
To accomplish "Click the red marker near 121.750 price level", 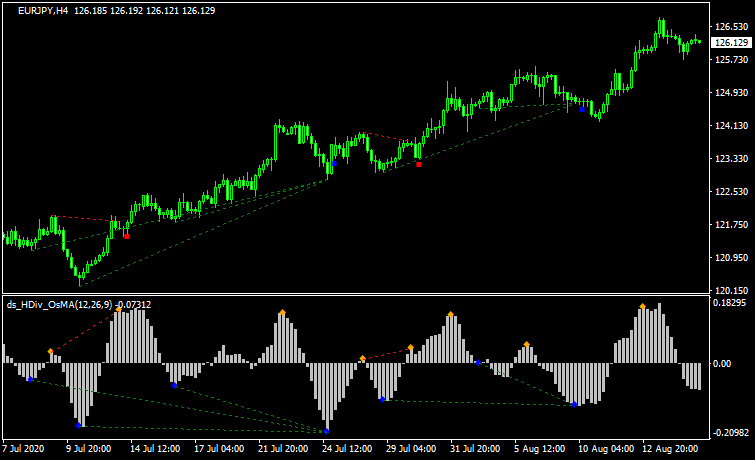I will 126,236.
